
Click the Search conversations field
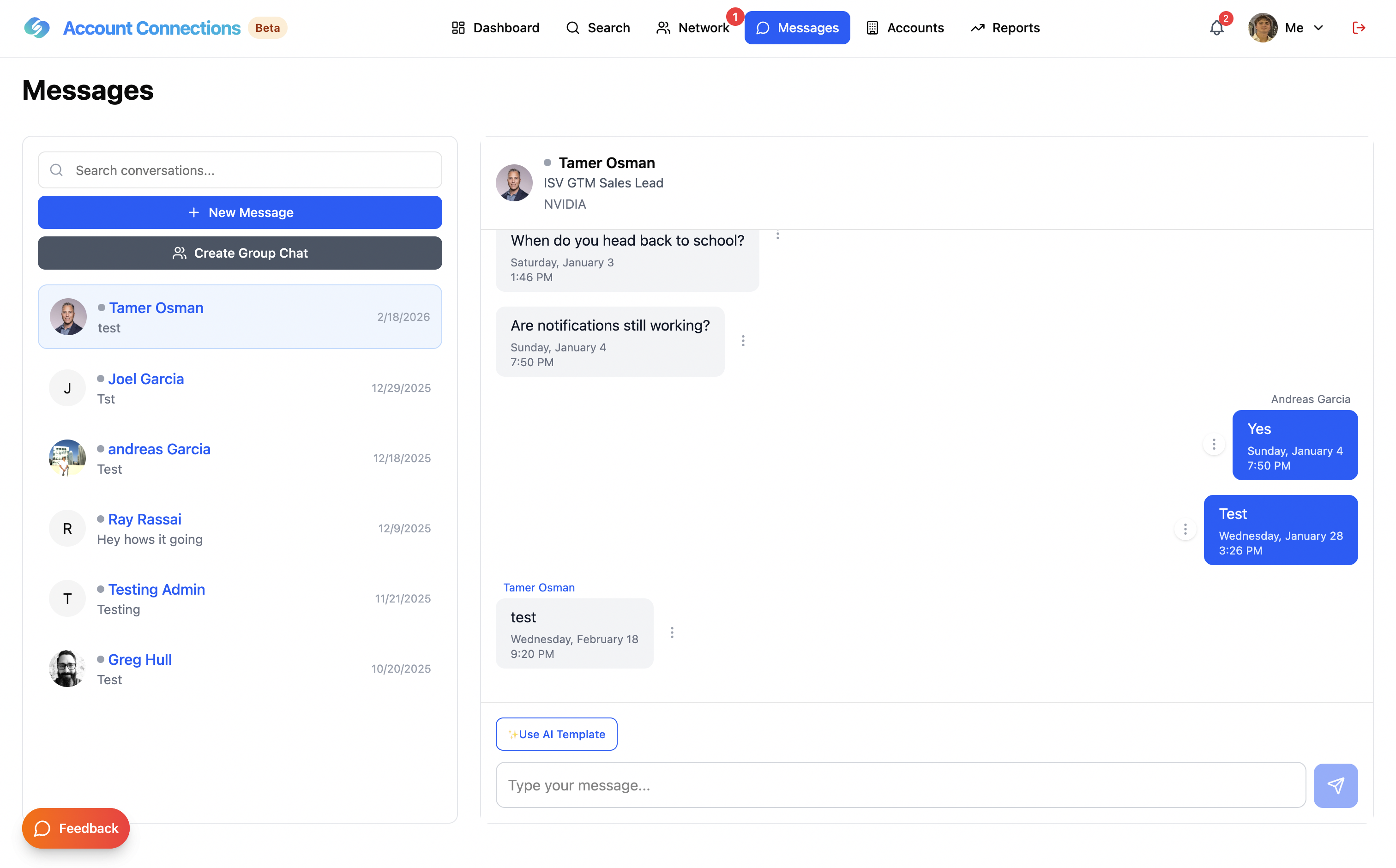click(x=240, y=170)
